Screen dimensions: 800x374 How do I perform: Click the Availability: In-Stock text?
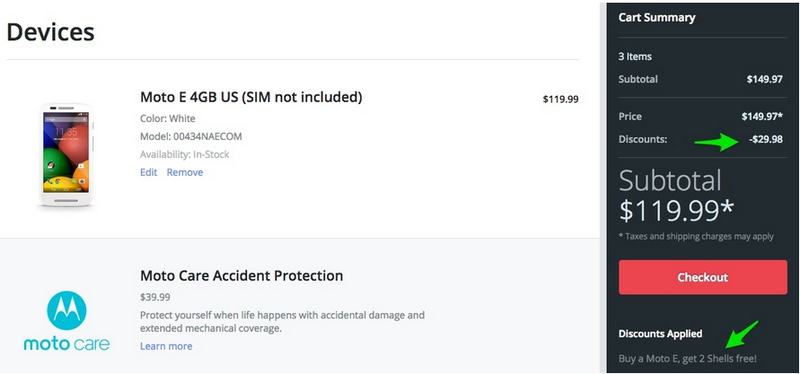[185, 154]
